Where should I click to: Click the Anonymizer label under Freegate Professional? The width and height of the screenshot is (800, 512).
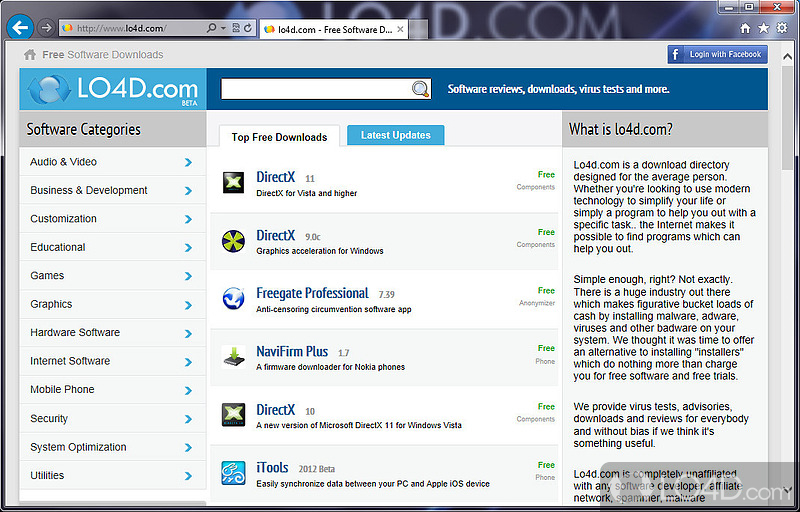point(537,303)
